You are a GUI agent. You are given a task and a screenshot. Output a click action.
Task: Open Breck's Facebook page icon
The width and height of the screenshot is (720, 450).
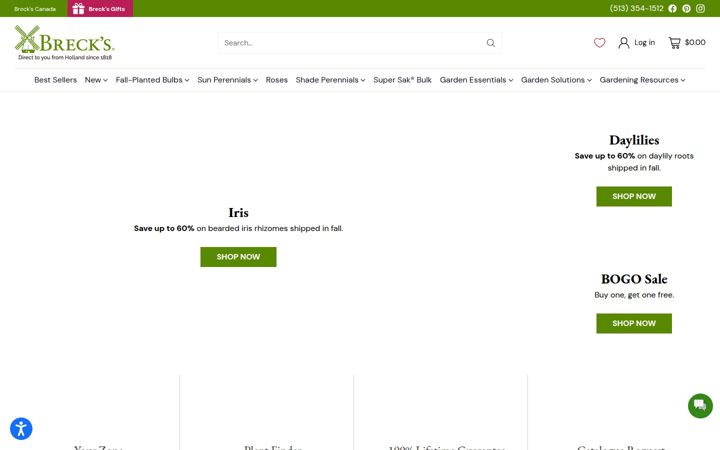click(x=672, y=9)
